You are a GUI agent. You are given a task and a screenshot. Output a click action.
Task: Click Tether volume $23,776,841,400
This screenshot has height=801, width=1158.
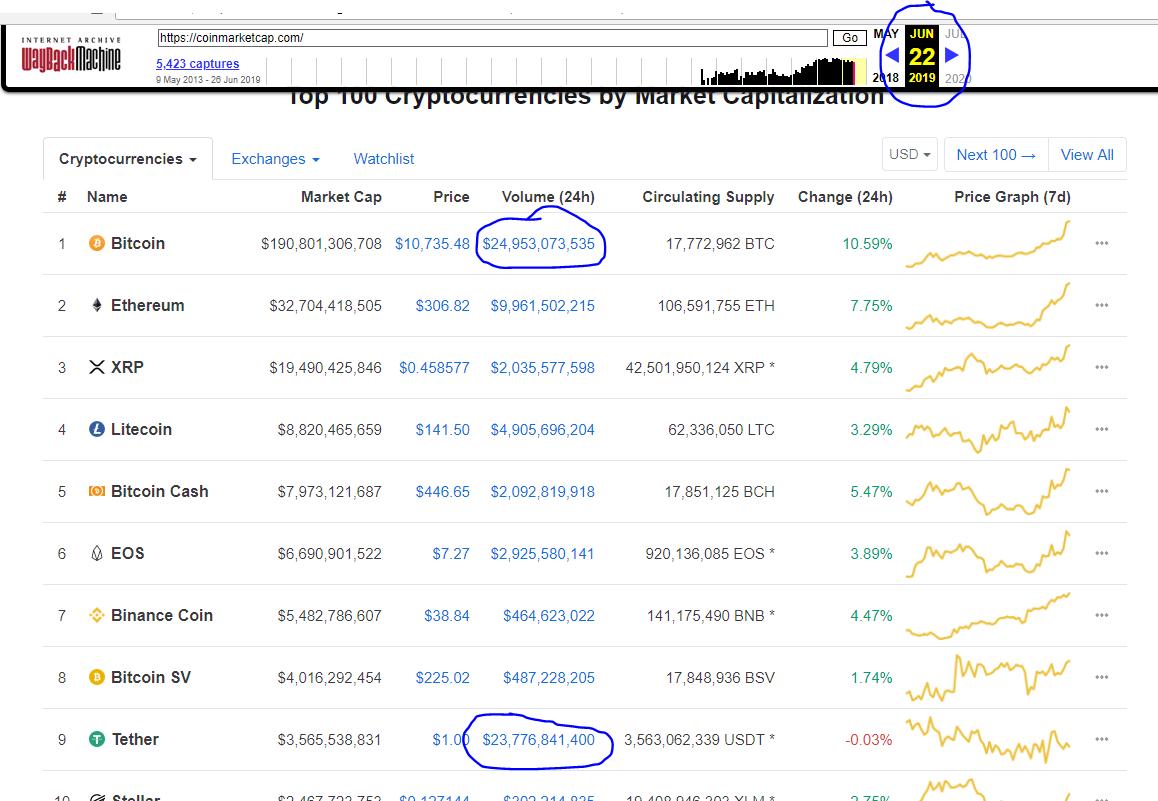tap(538, 740)
